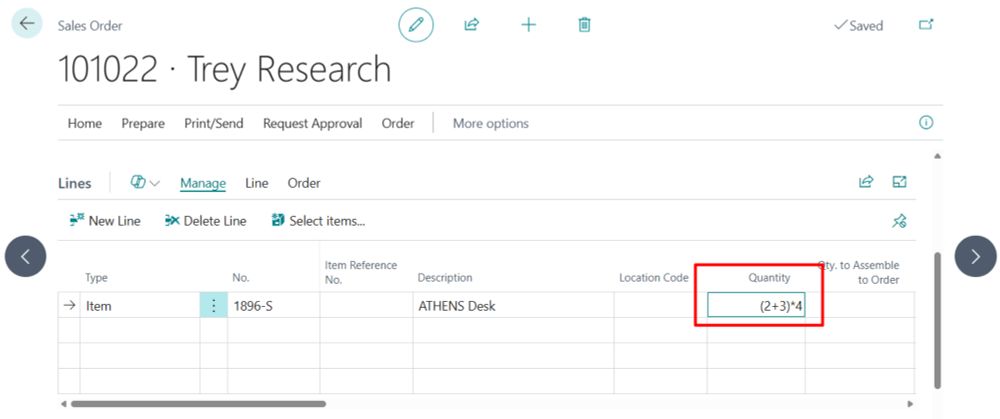
Task: Click the Copilot icon in Lines
Action: tap(137, 182)
